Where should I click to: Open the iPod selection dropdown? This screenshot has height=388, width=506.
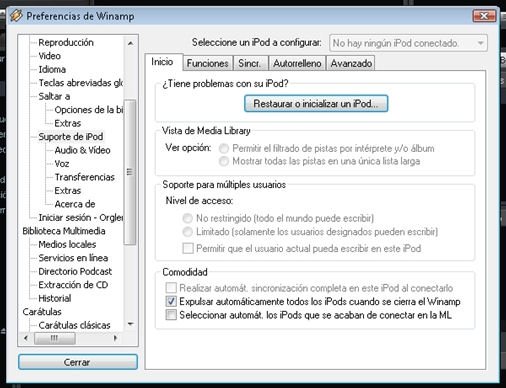(x=408, y=43)
